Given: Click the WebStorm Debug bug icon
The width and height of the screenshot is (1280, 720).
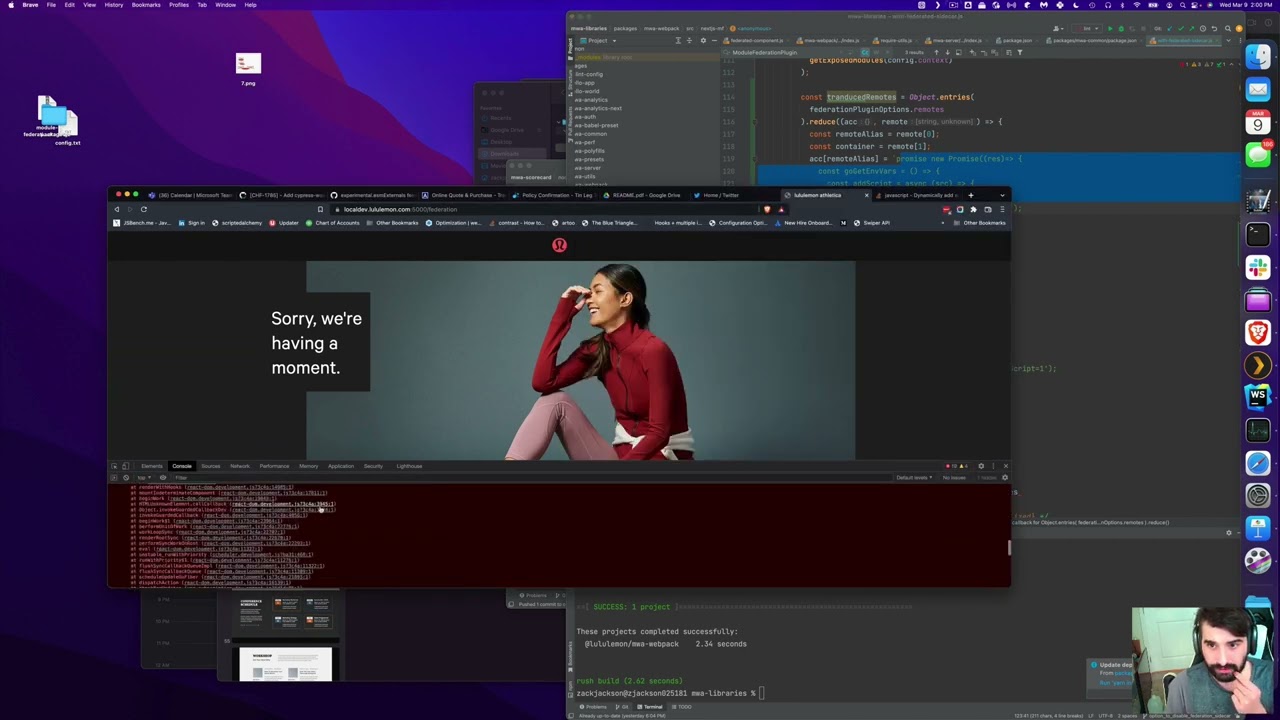Looking at the screenshot, I should click(1121, 28).
